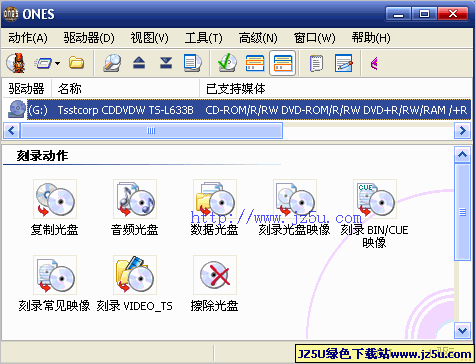Viewport: 476px width, 364px height.
Task: Click the first orange panel layout icon
Action: (x=255, y=63)
